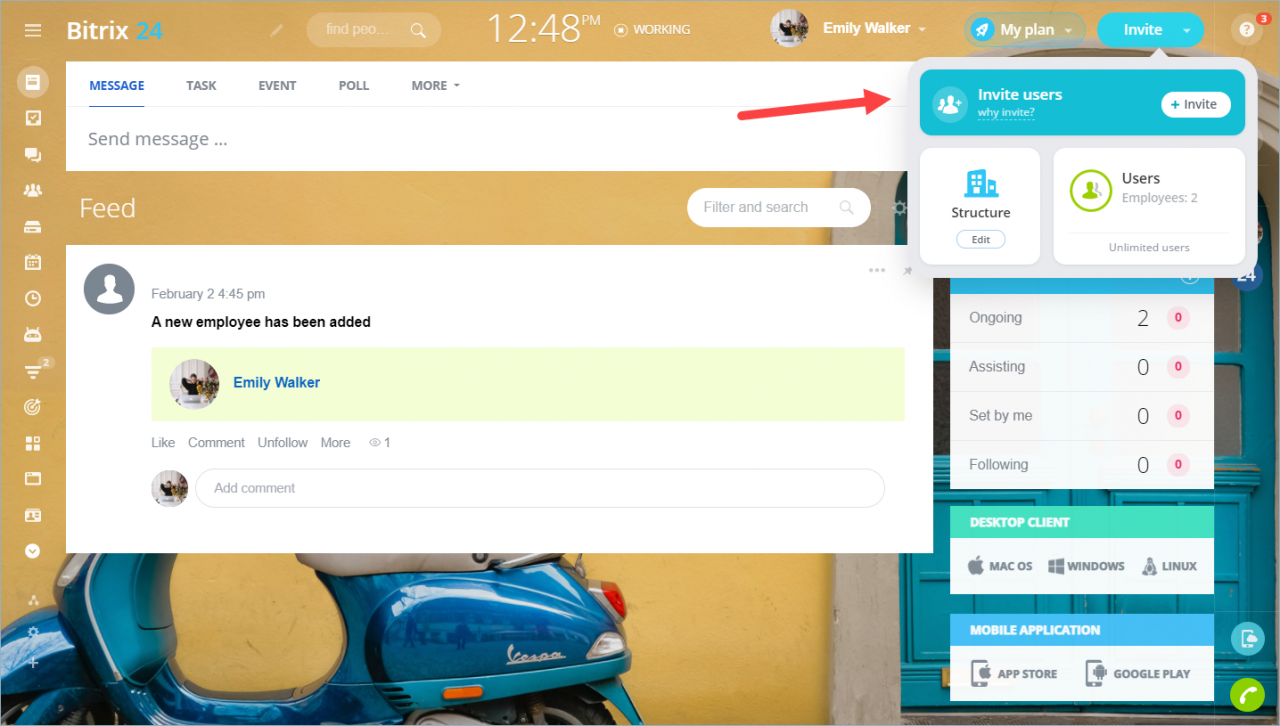Screen dimensions: 1280x726
Task: Click the post three-dots options icon
Action: (877, 270)
